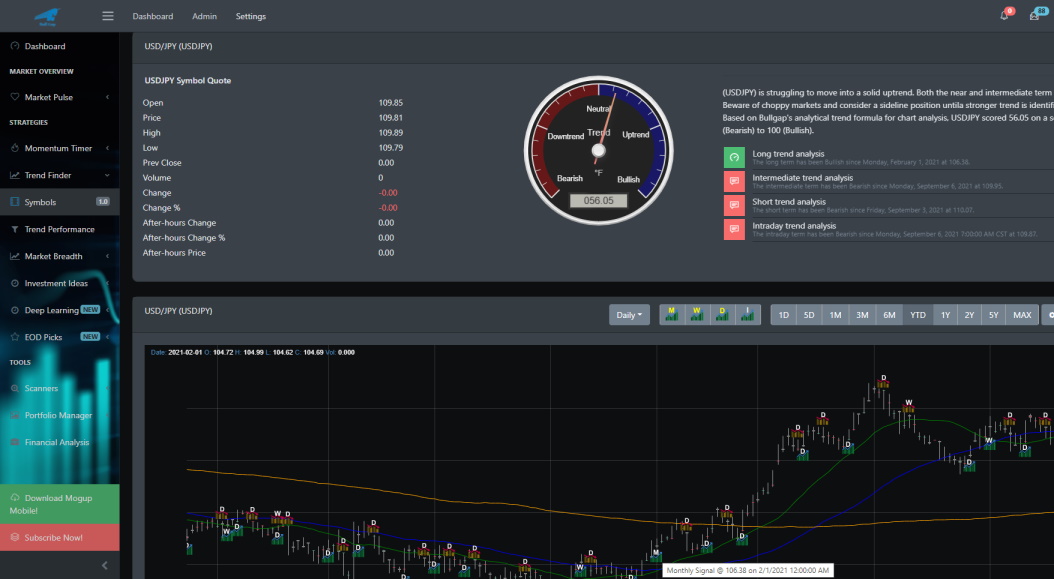This screenshot has width=1054, height=579.
Task: Select the Symbols sidebar item
Action: (60, 202)
